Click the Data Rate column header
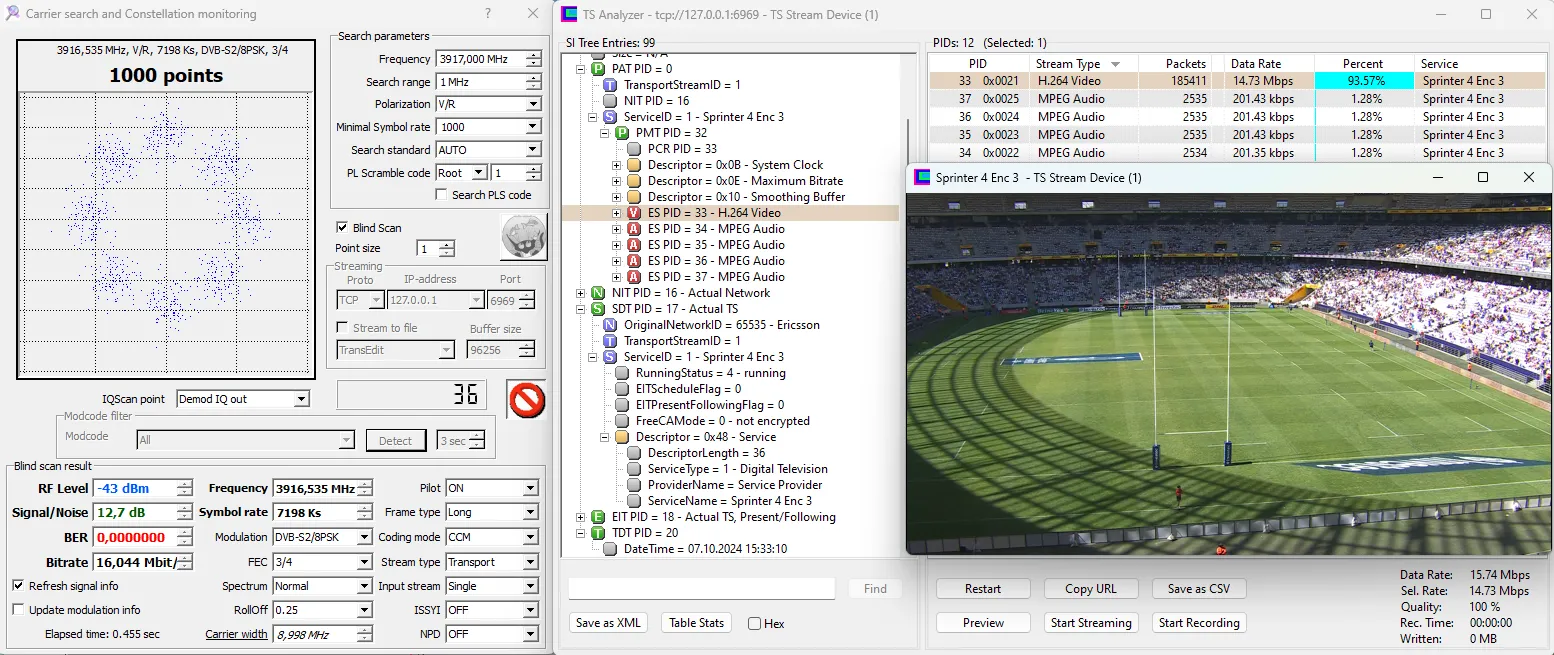This screenshot has height=655, width=1554. coord(1255,64)
